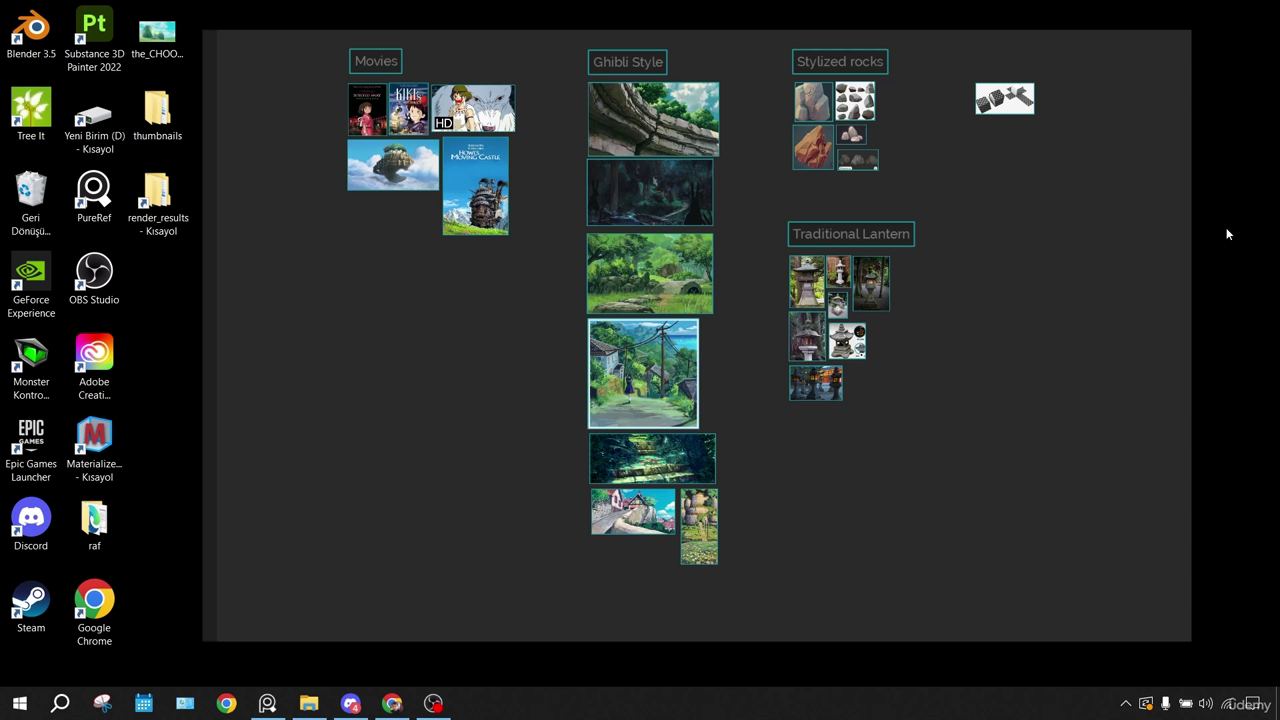Select the gray cubes reference image
1280x720 pixels.
click(1005, 99)
